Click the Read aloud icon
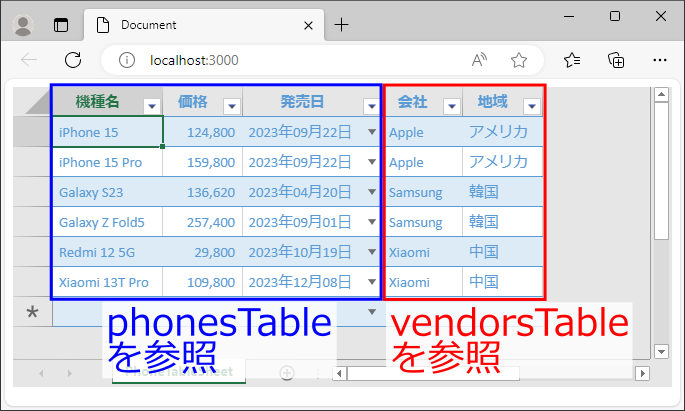Screen dimensions: 685x411 click(x=479, y=60)
